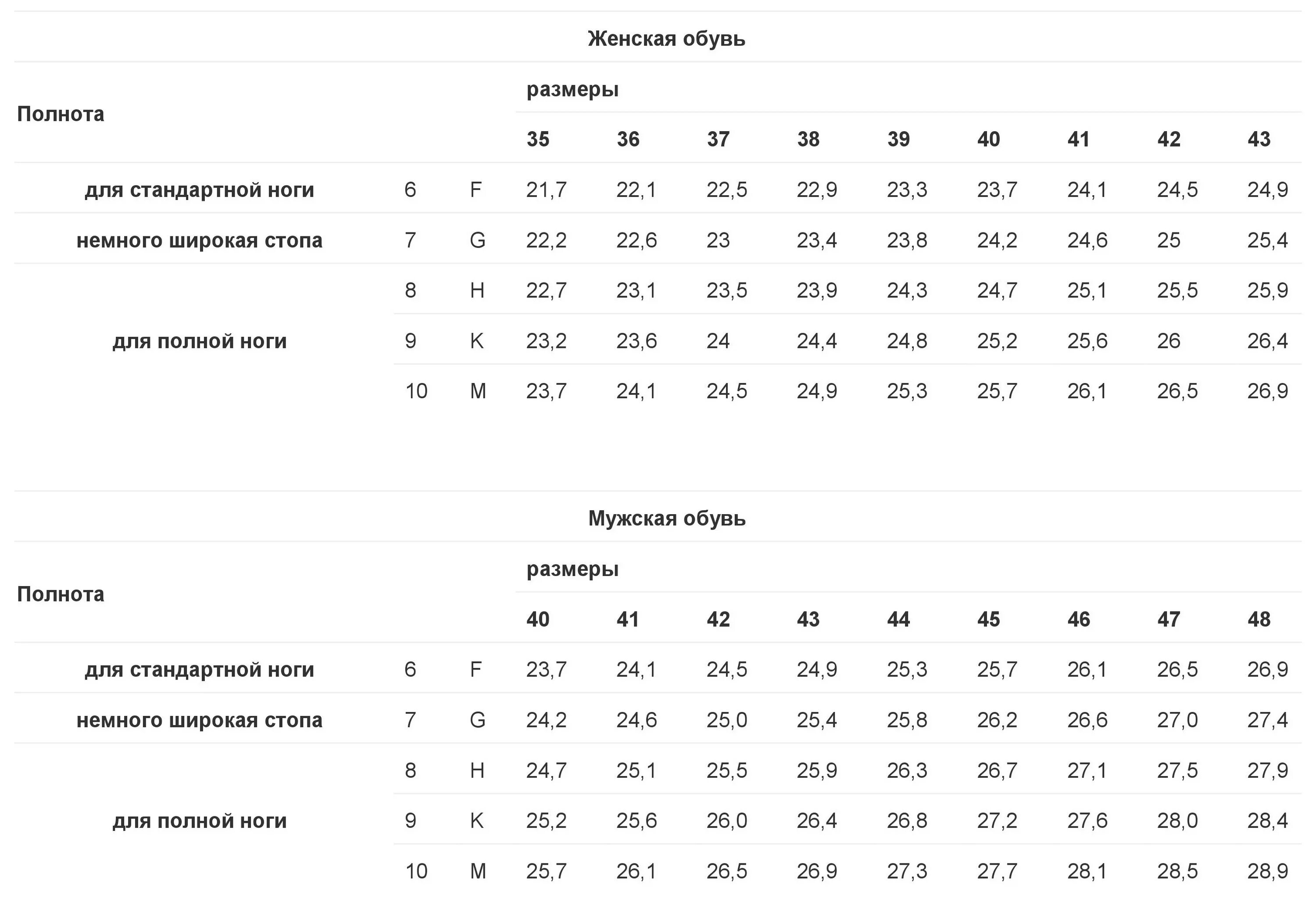Screen dimensions: 1316x905
Task: Click the Женская обувь table heading
Action: 666,39
